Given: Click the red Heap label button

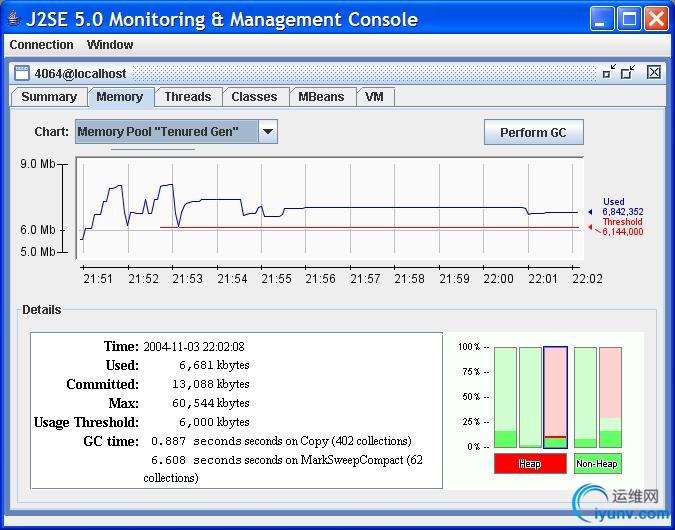Looking at the screenshot, I should tap(530, 464).
